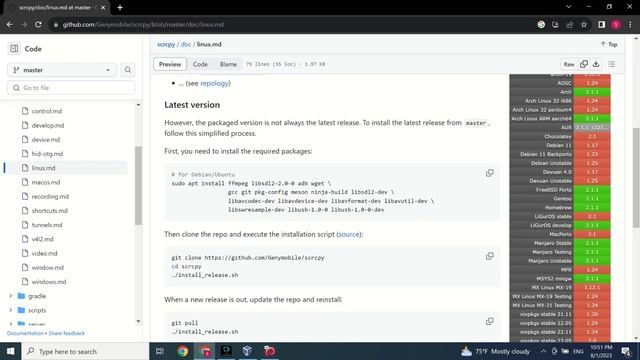This screenshot has height=360, width=640.
Task: Open device.md in file tree
Action: coord(46,140)
